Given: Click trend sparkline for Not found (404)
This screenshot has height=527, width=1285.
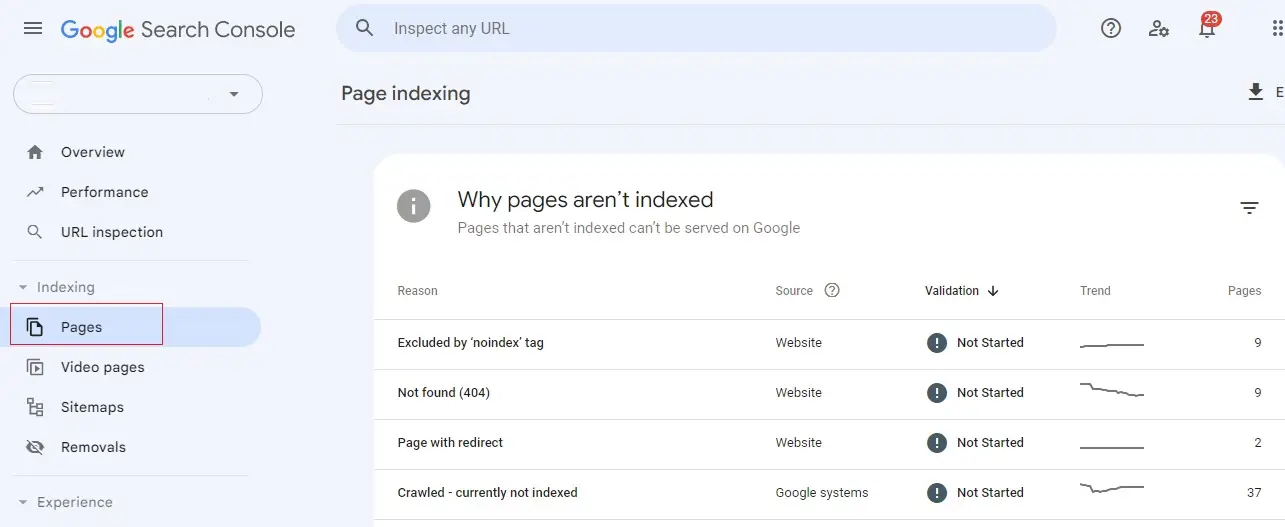Looking at the screenshot, I should [x=1112, y=391].
